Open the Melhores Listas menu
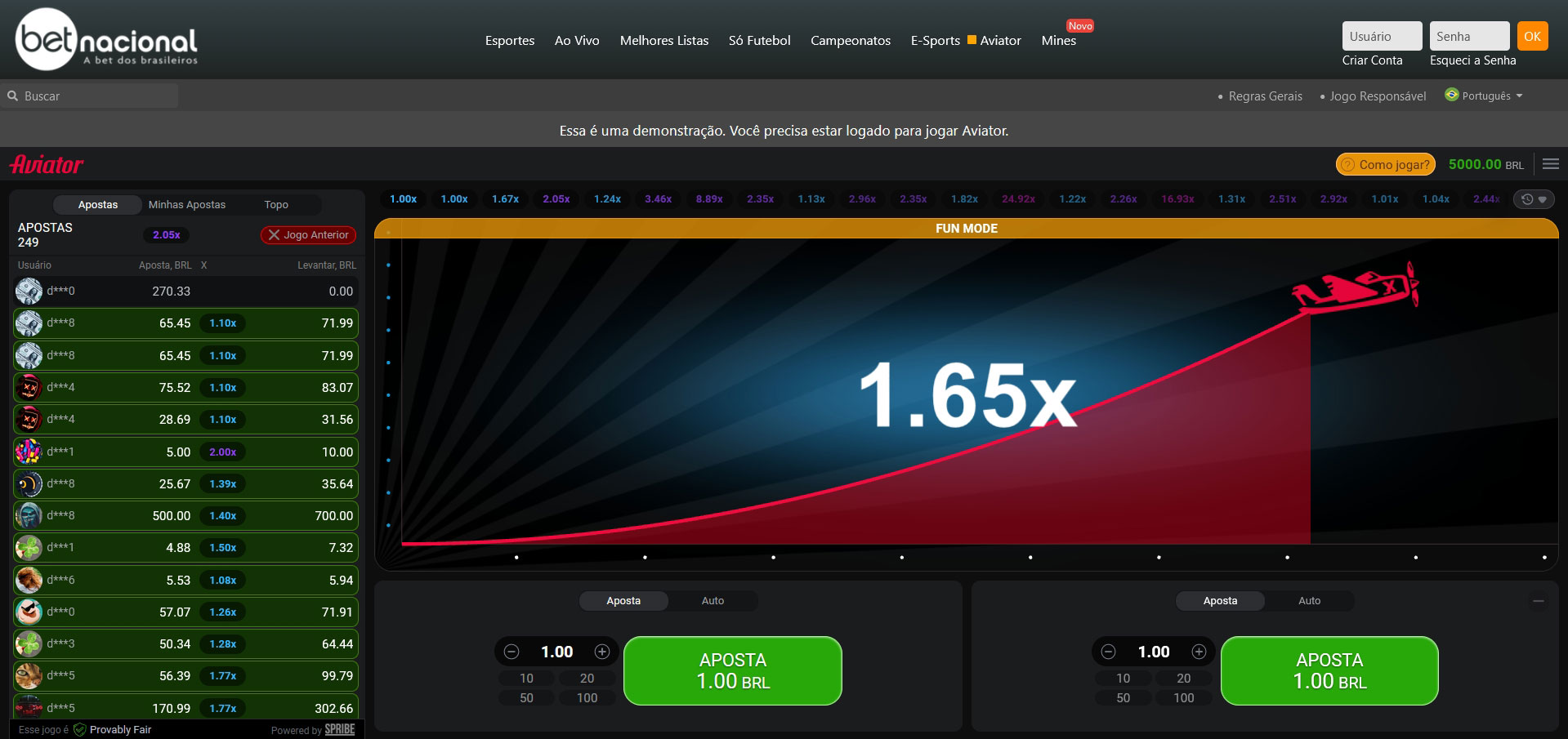Viewport: 1568px width, 739px height. pos(664,40)
